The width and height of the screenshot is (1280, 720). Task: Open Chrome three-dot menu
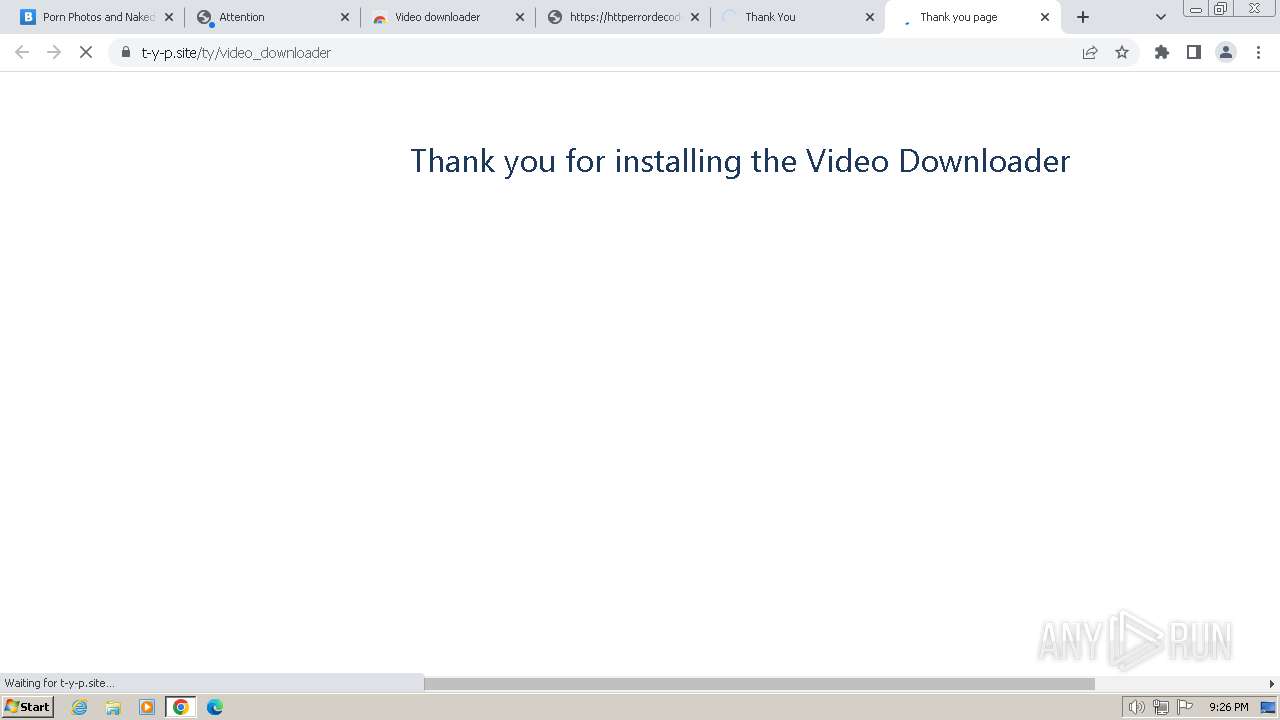(x=1258, y=52)
